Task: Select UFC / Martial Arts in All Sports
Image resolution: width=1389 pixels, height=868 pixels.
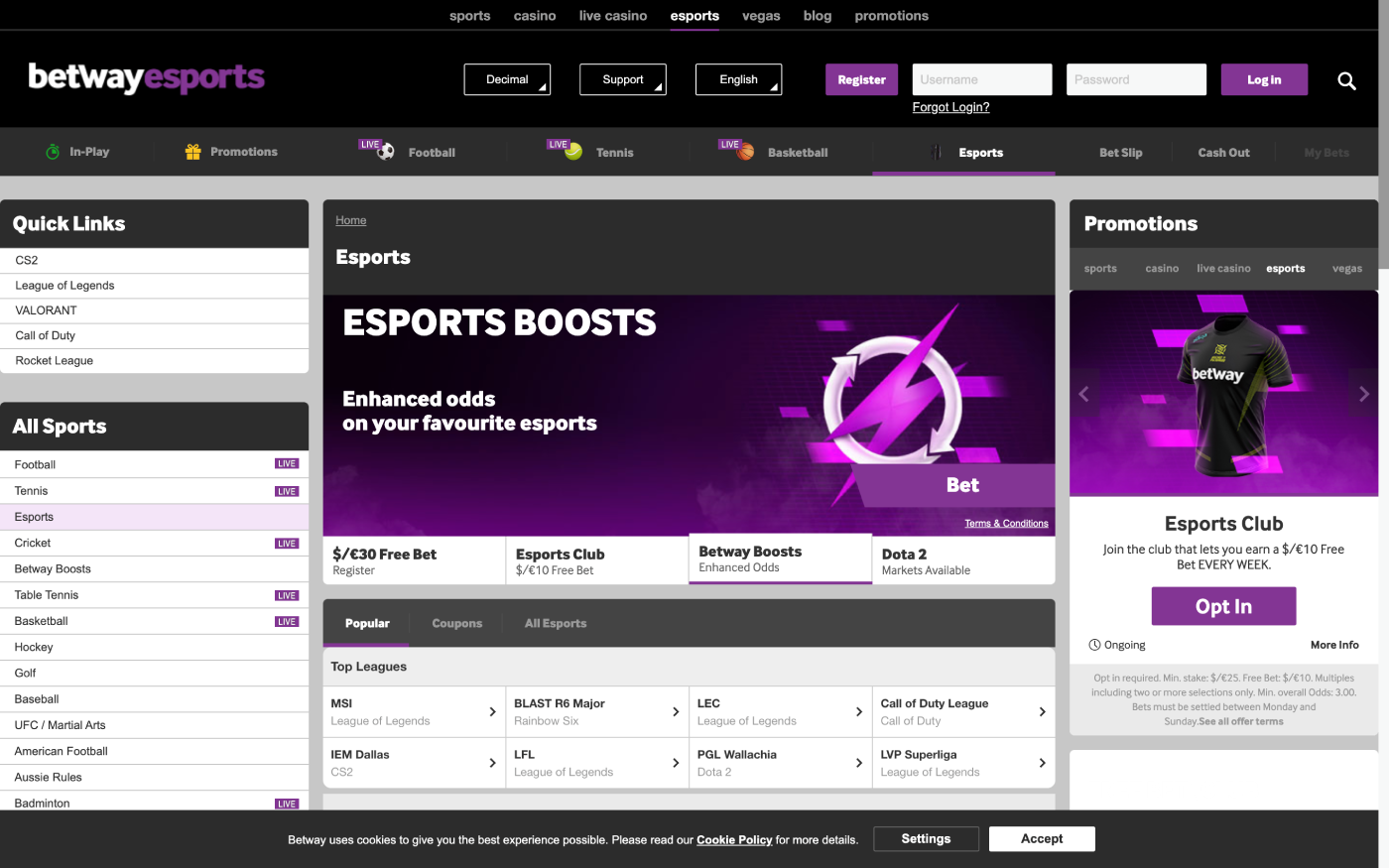Action: click(155, 725)
